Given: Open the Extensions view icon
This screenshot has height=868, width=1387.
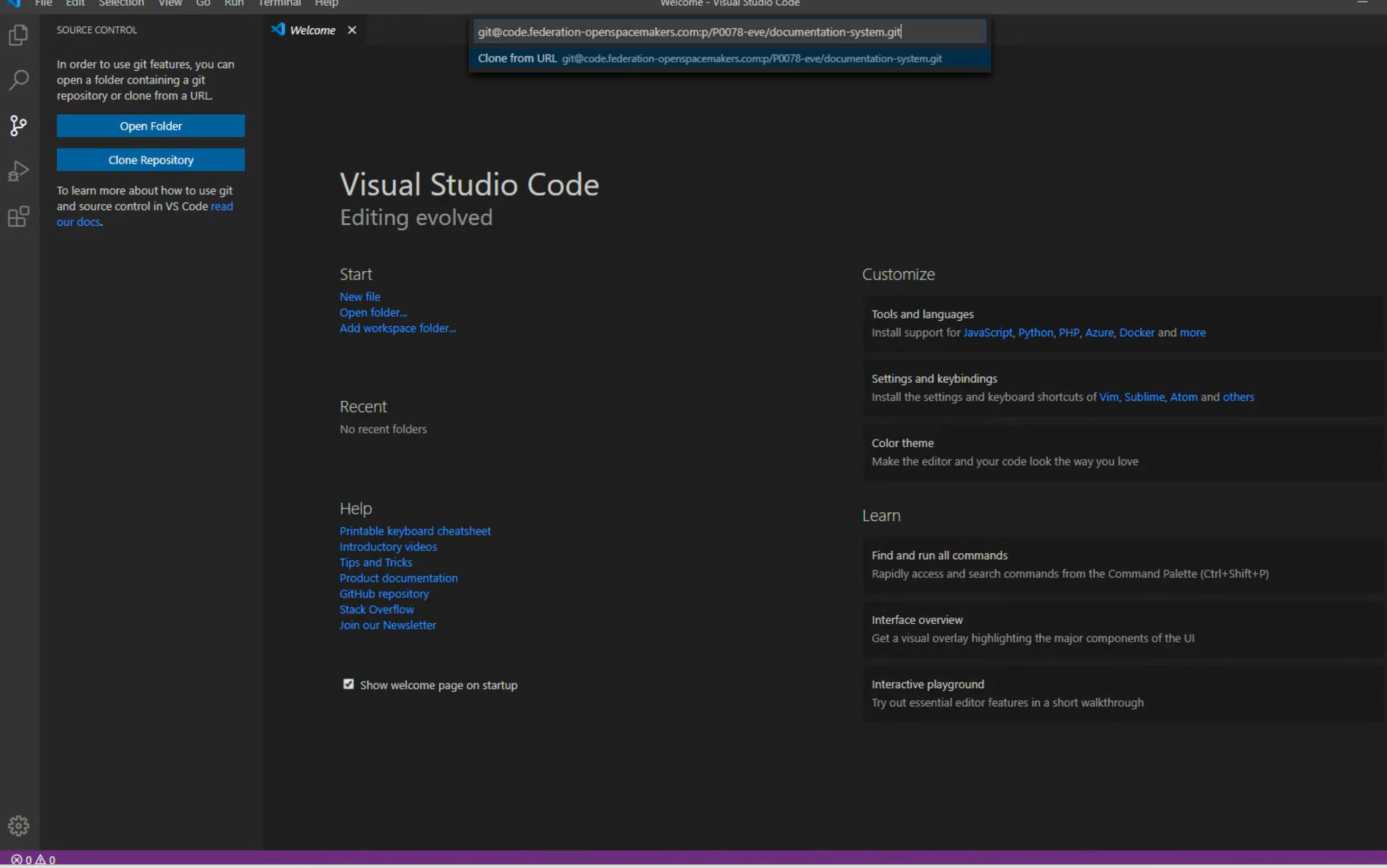Looking at the screenshot, I should pyautogui.click(x=18, y=216).
